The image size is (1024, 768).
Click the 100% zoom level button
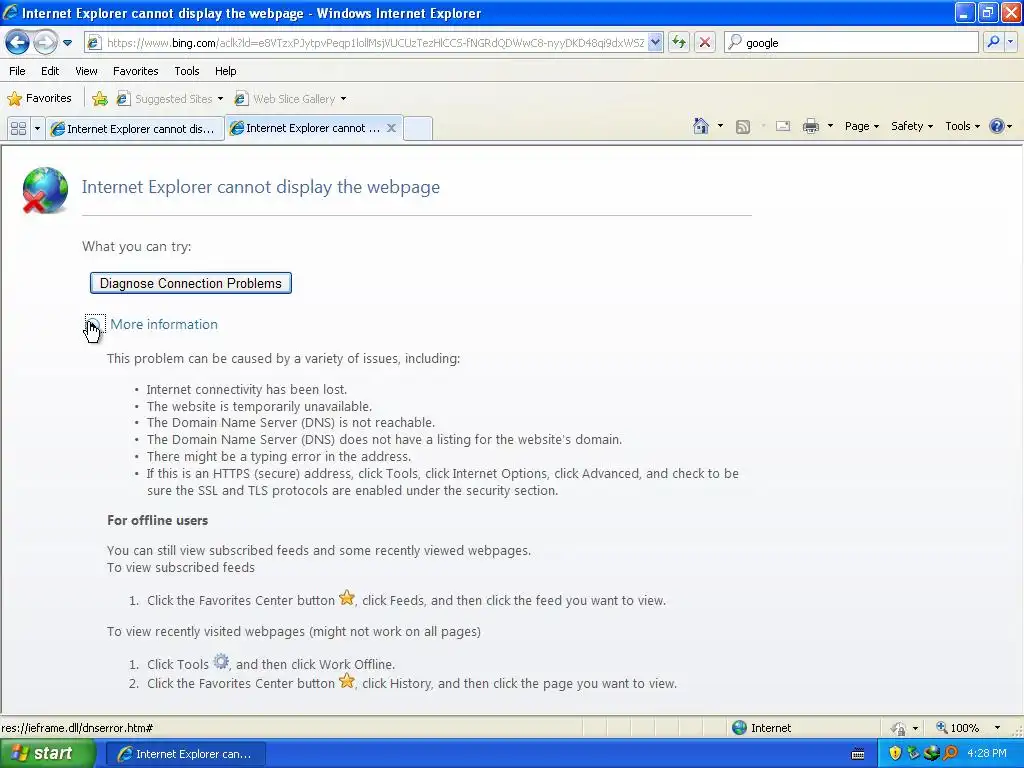[957, 728]
